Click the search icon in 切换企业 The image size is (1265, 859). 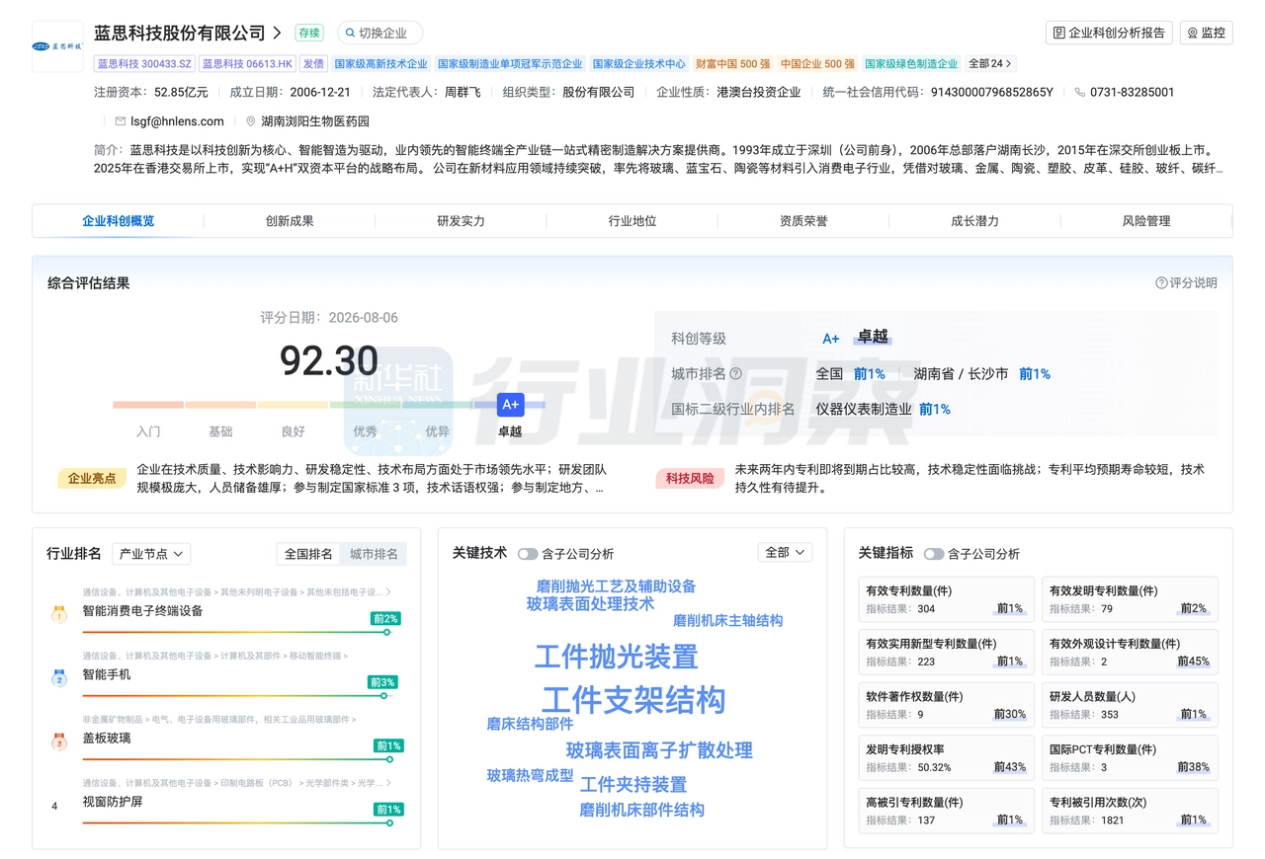pyautogui.click(x=350, y=33)
